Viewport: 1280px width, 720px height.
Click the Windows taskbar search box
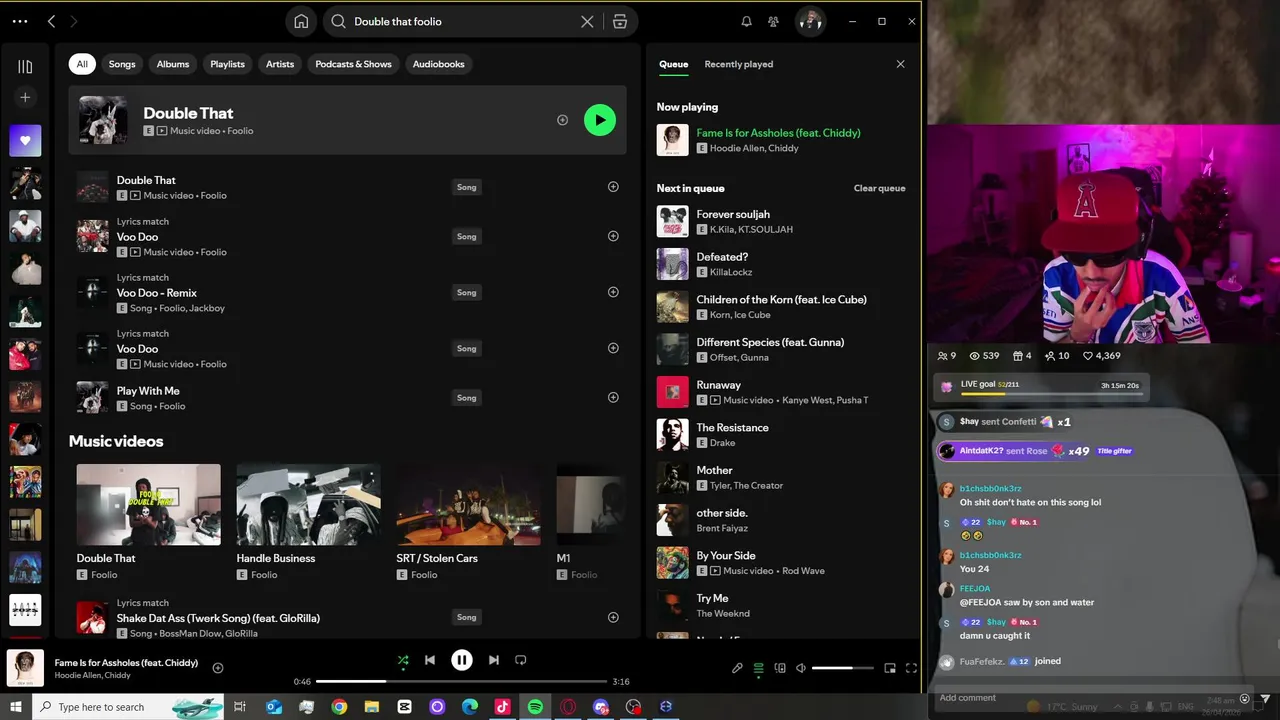click(128, 707)
